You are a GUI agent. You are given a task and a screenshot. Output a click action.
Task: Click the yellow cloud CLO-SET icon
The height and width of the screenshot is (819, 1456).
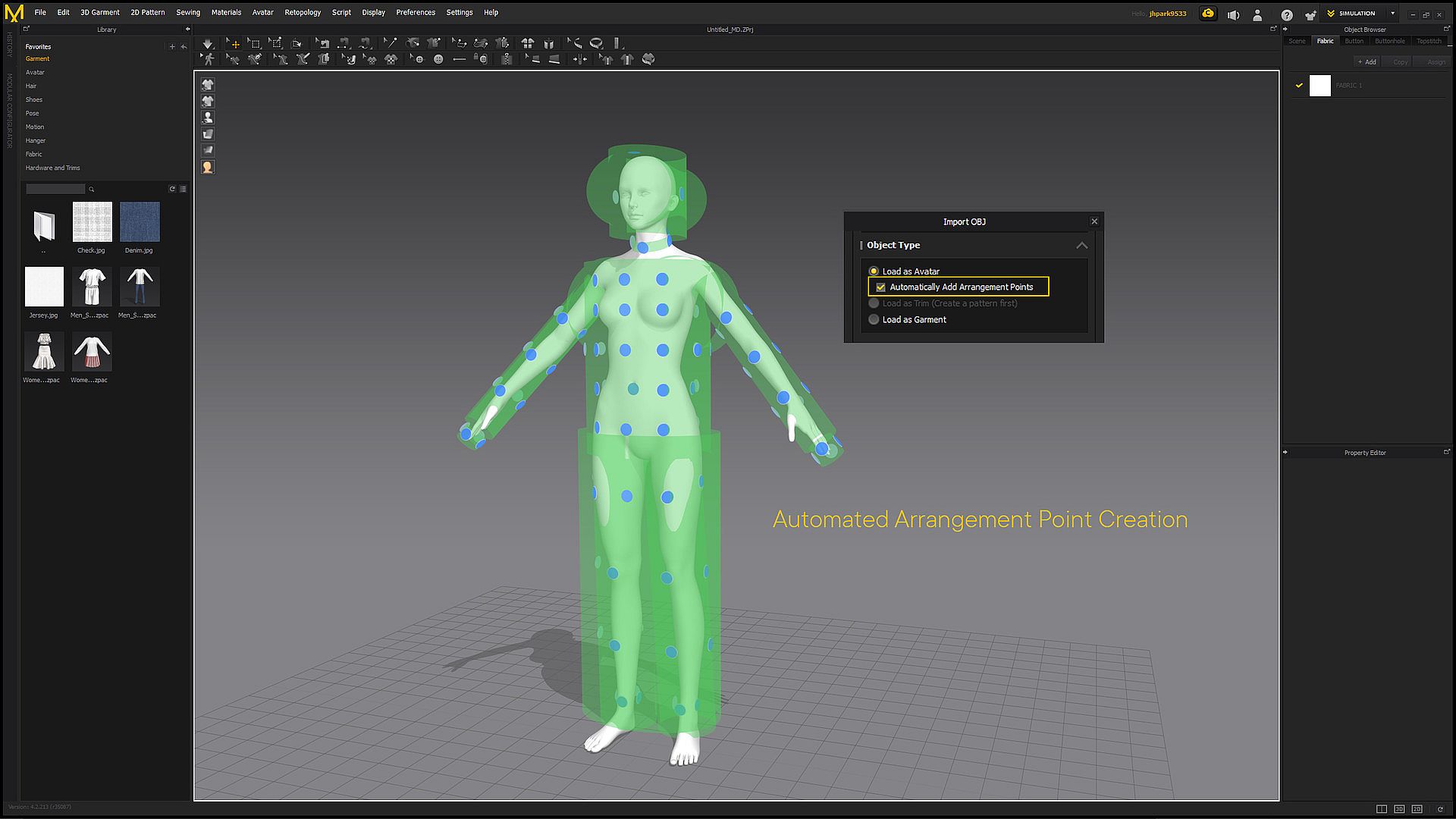(x=1207, y=14)
